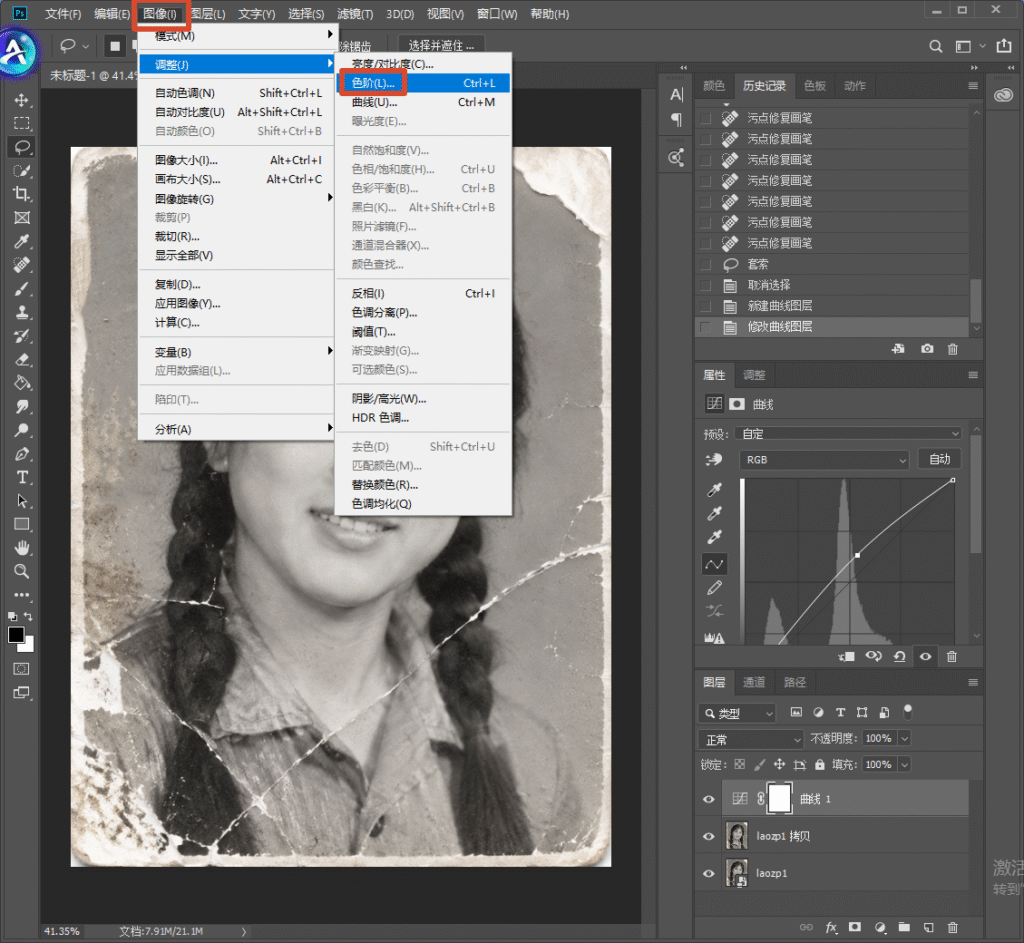Open the 图像(I) menu
1024x943 pixels.
(x=160, y=14)
